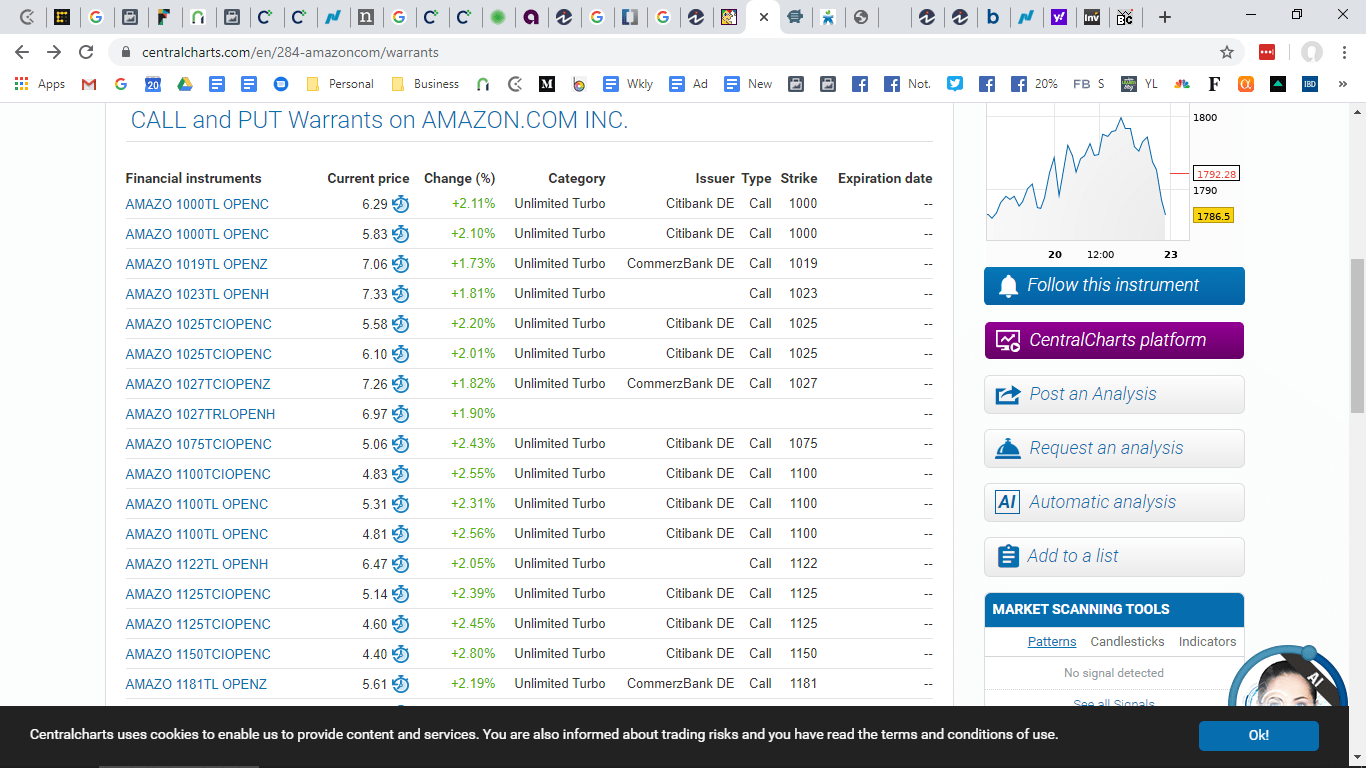Click the Financial instruments column header
This screenshot has width=1366, height=768.
[193, 178]
